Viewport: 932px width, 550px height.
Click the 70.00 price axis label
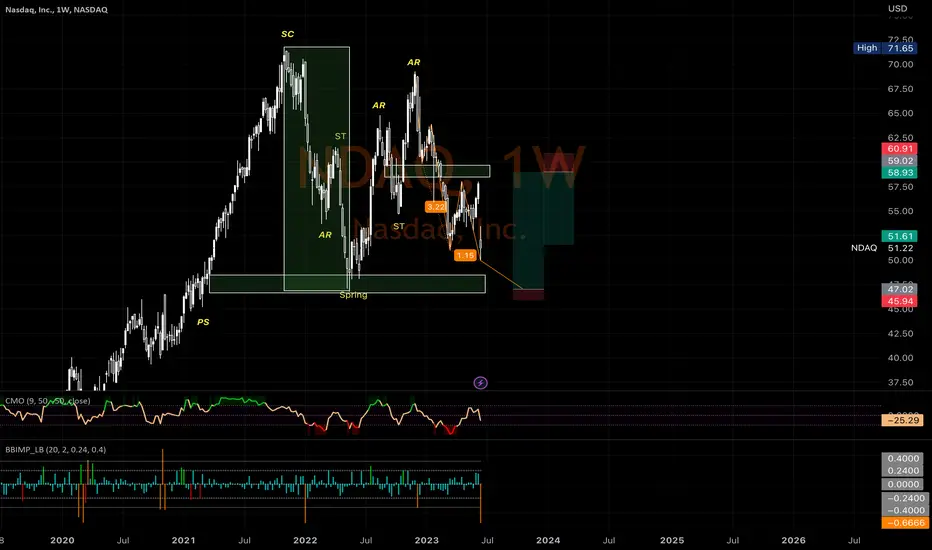coord(900,64)
